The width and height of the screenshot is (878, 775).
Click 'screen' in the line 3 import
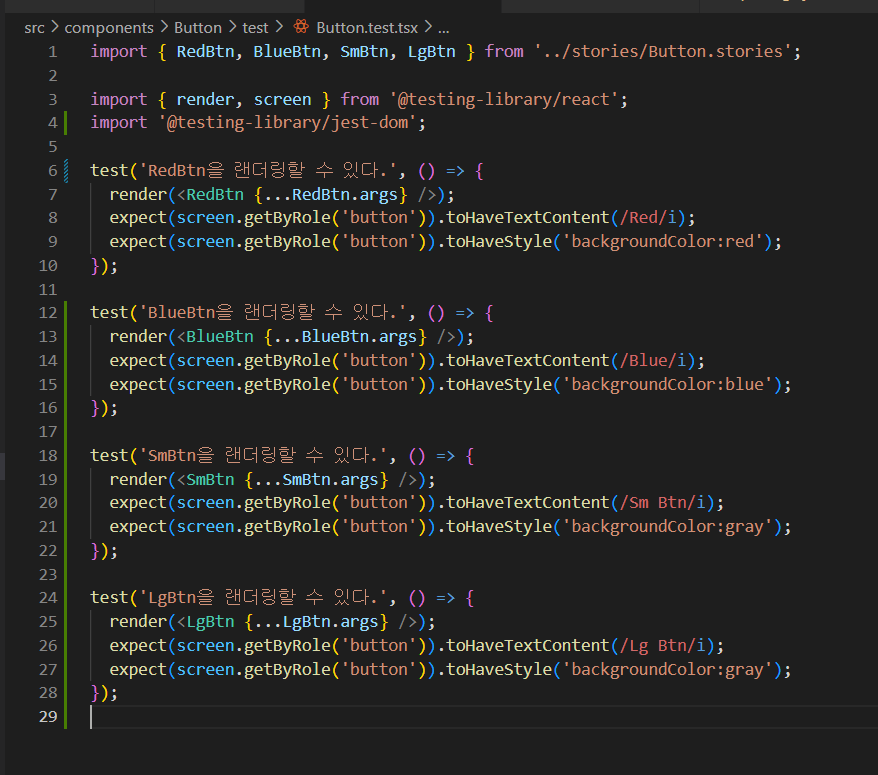[x=282, y=99]
